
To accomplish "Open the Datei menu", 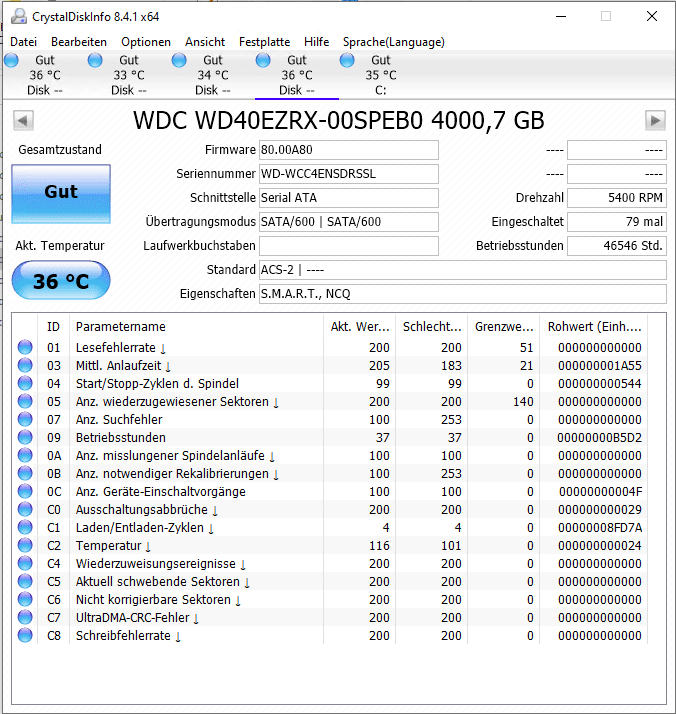I will pyautogui.click(x=23, y=42).
